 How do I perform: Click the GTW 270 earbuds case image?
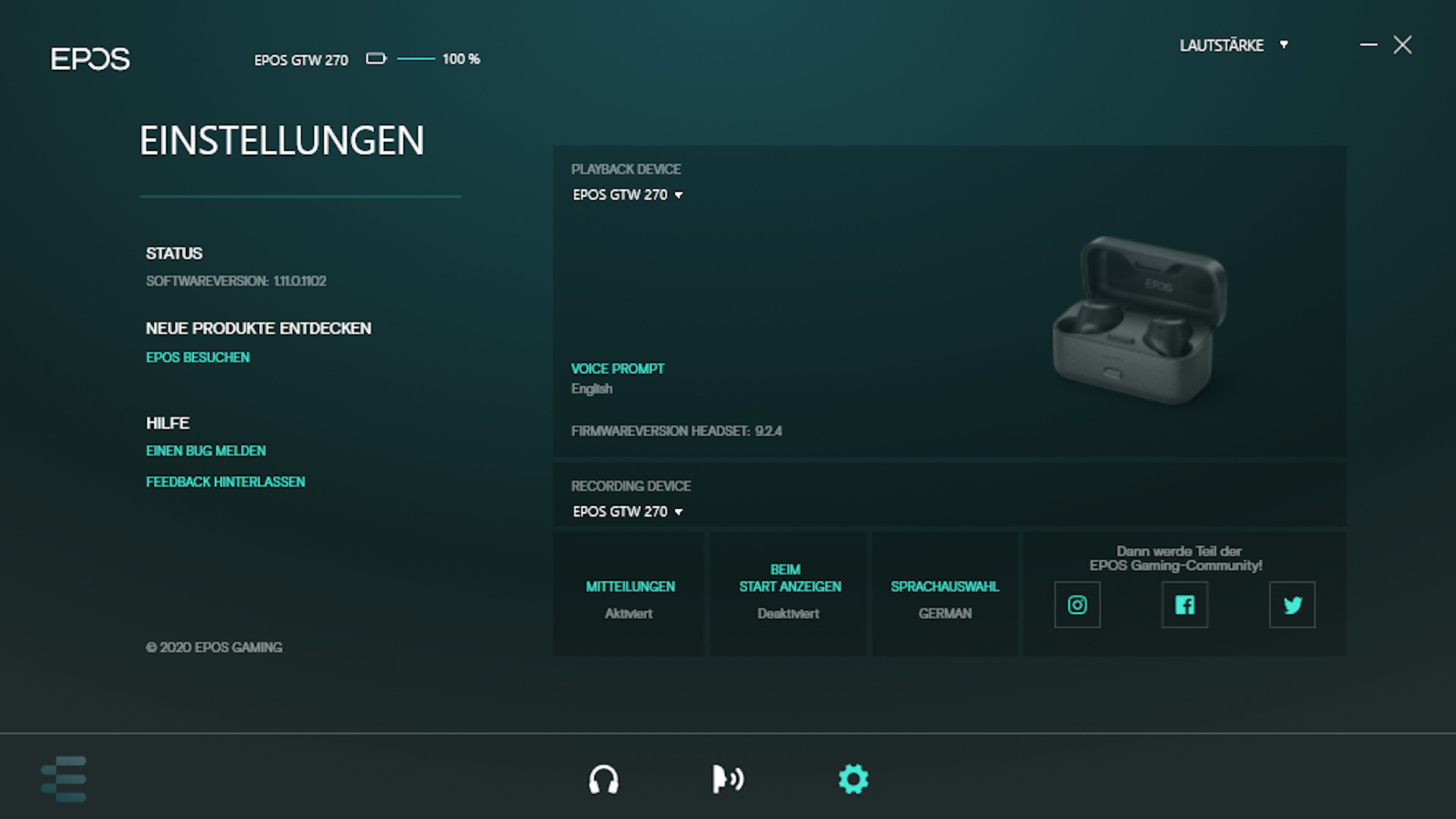click(x=1139, y=320)
